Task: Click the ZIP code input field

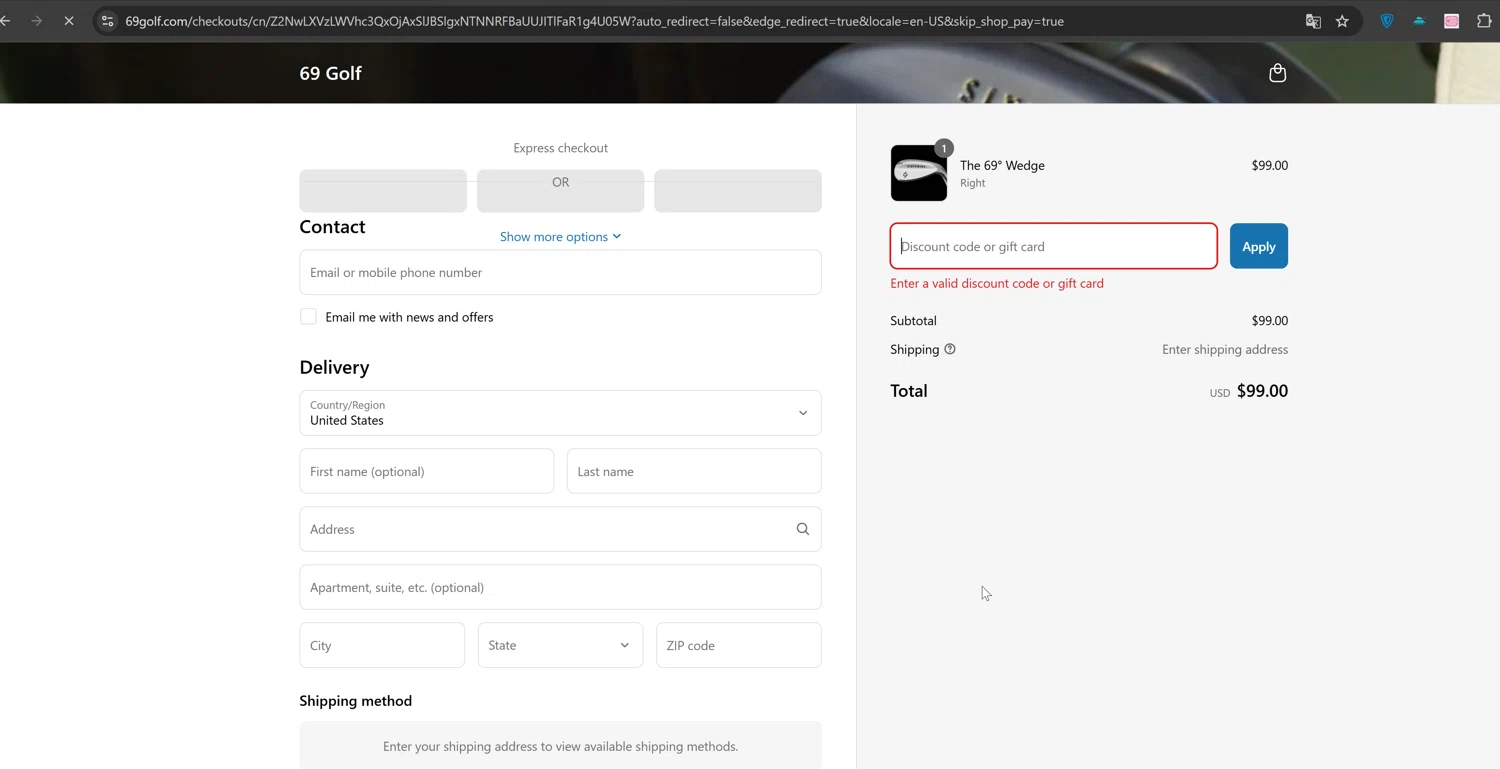Action: (x=738, y=645)
